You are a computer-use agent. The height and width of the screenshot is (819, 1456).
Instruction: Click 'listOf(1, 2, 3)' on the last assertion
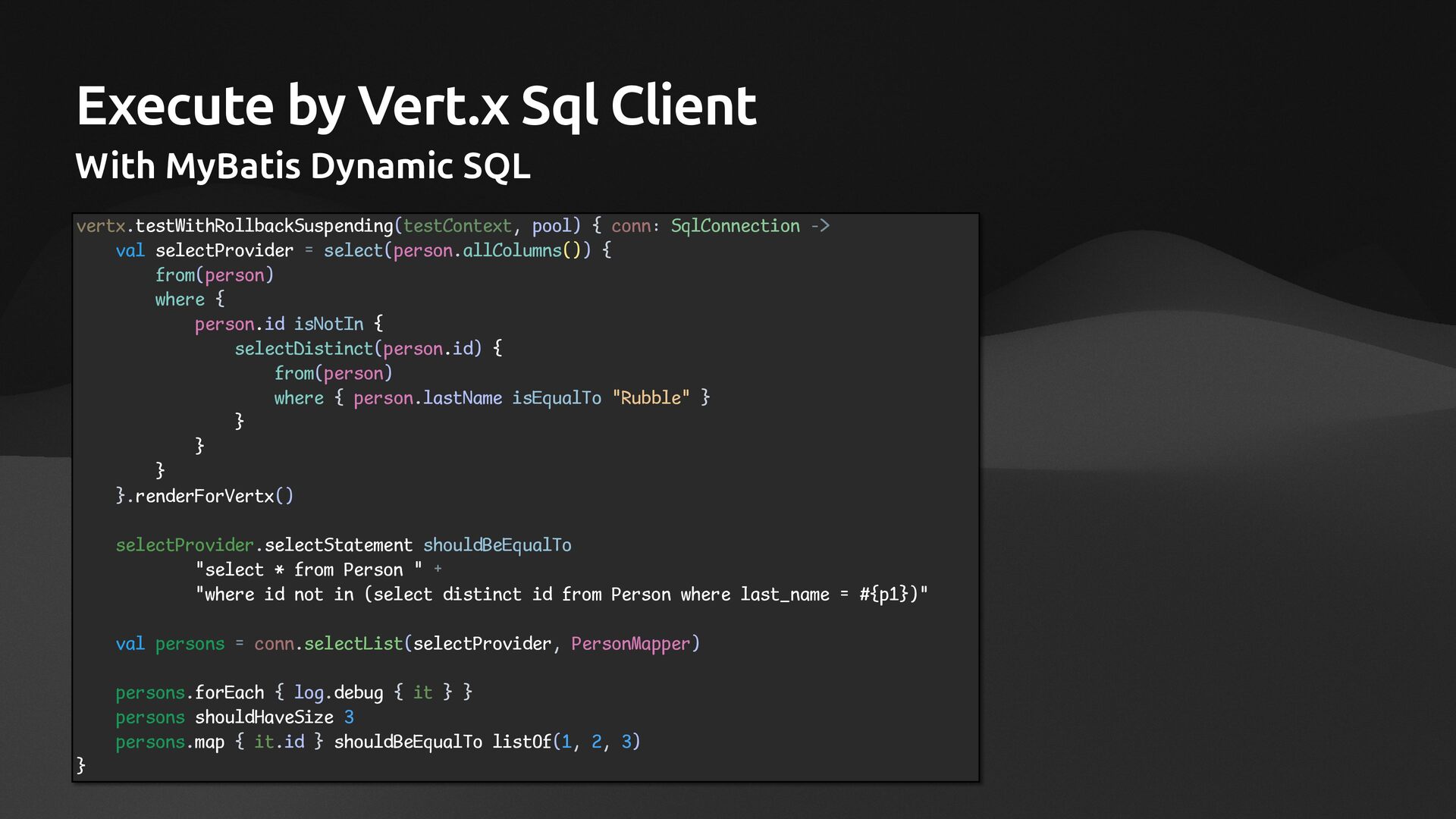pos(566,742)
